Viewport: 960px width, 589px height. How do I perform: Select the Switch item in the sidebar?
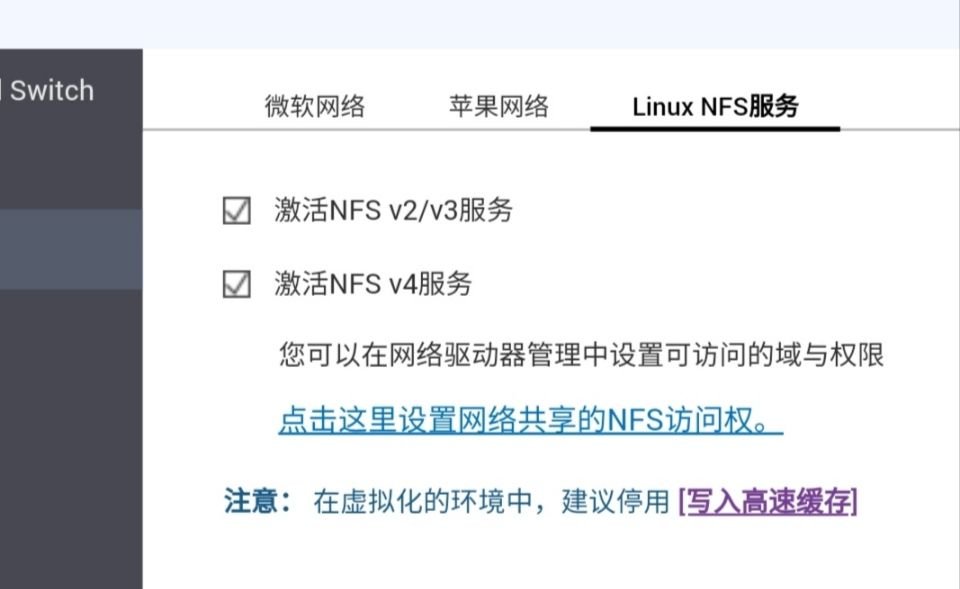(x=50, y=91)
